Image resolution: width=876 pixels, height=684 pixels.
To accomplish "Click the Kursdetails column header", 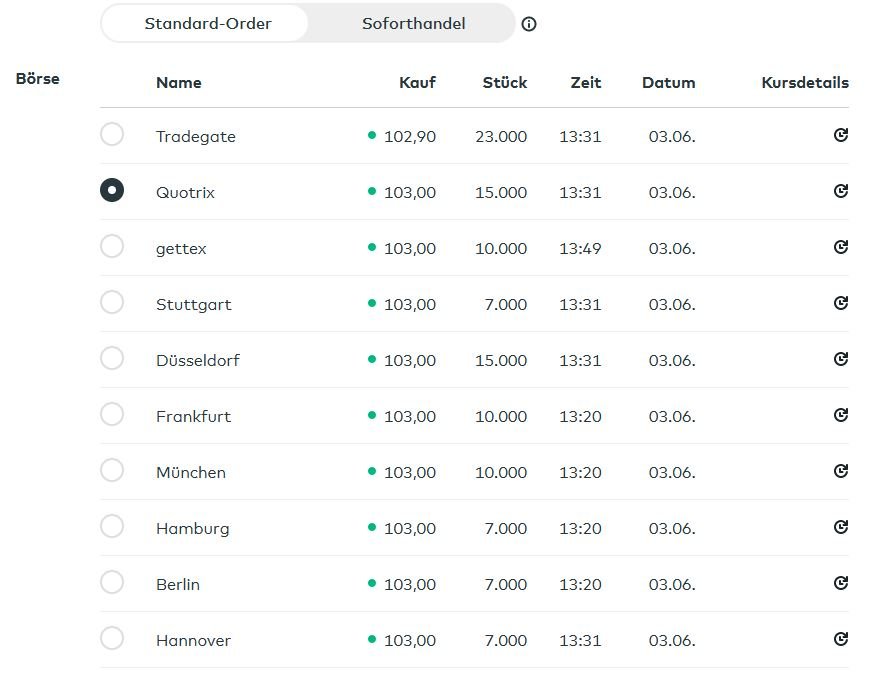I will [804, 83].
